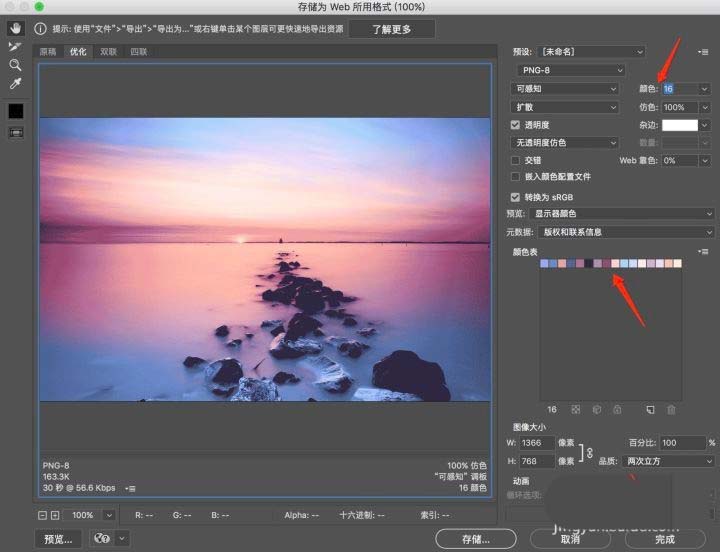Viewport: 720px width, 552px height.
Task: Click the Web 靠色 0% field
Action: coord(680,160)
